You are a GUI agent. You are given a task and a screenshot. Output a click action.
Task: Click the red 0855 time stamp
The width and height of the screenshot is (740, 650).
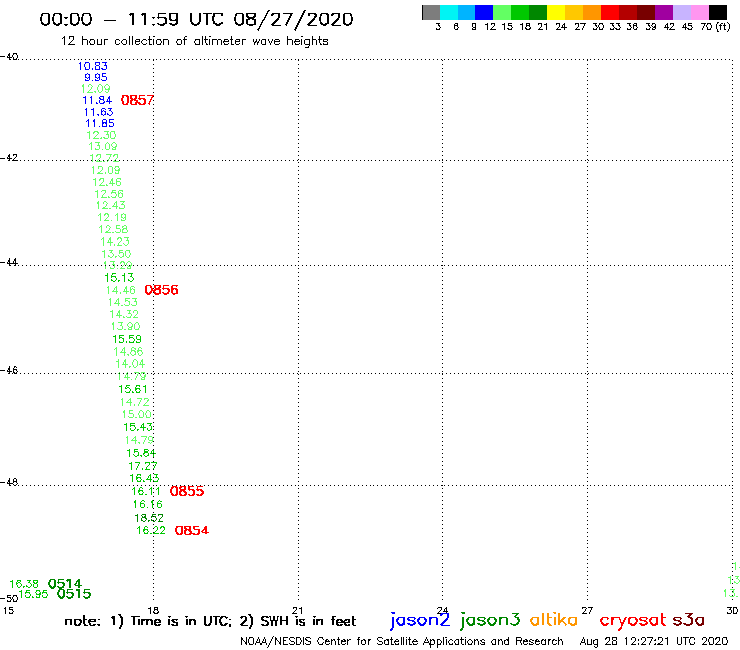pyautogui.click(x=187, y=491)
